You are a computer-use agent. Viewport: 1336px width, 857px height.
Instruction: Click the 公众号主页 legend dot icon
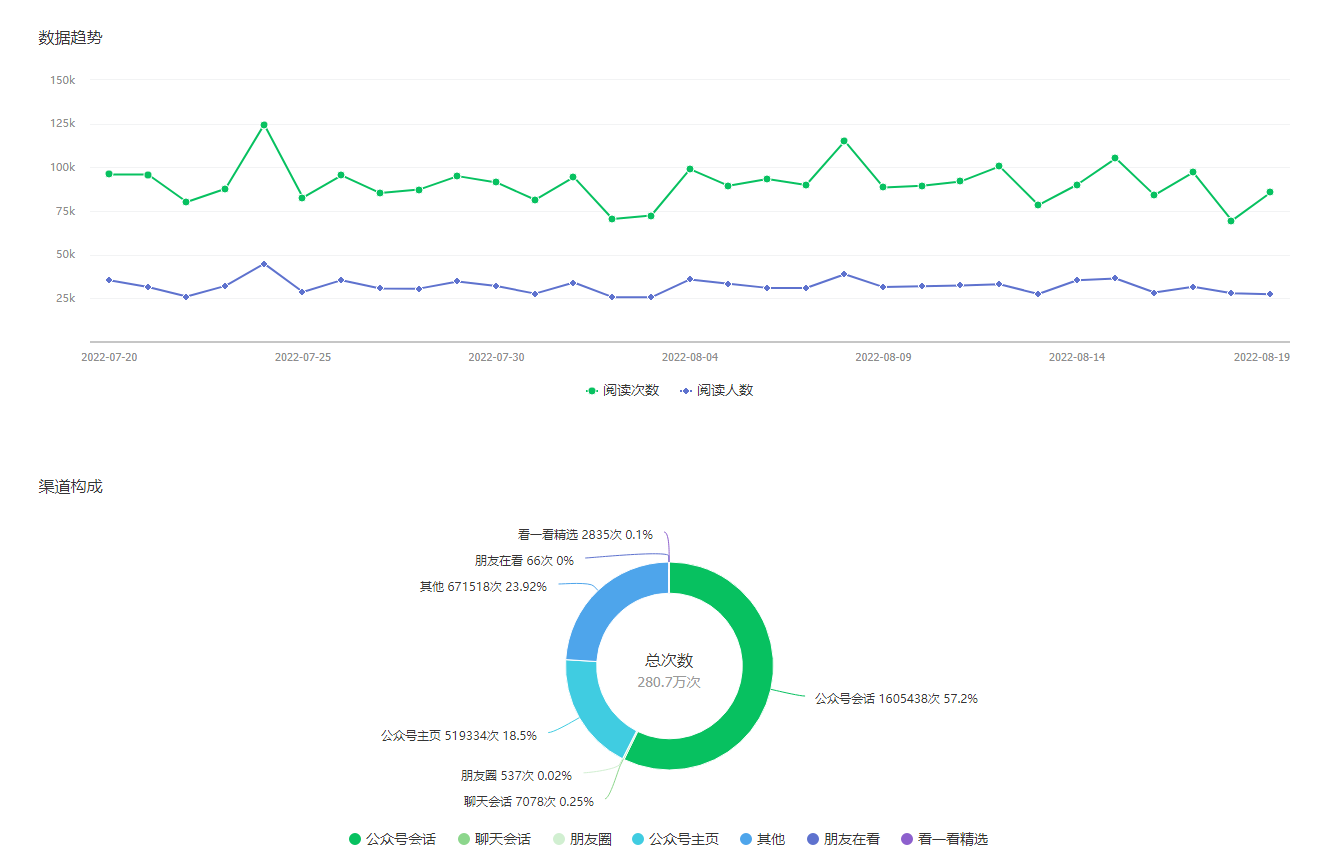coord(638,839)
